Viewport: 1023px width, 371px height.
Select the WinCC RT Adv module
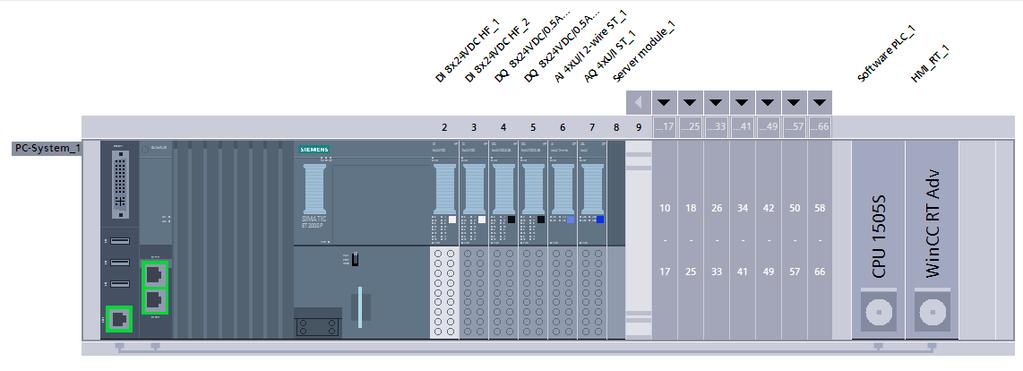(x=932, y=239)
